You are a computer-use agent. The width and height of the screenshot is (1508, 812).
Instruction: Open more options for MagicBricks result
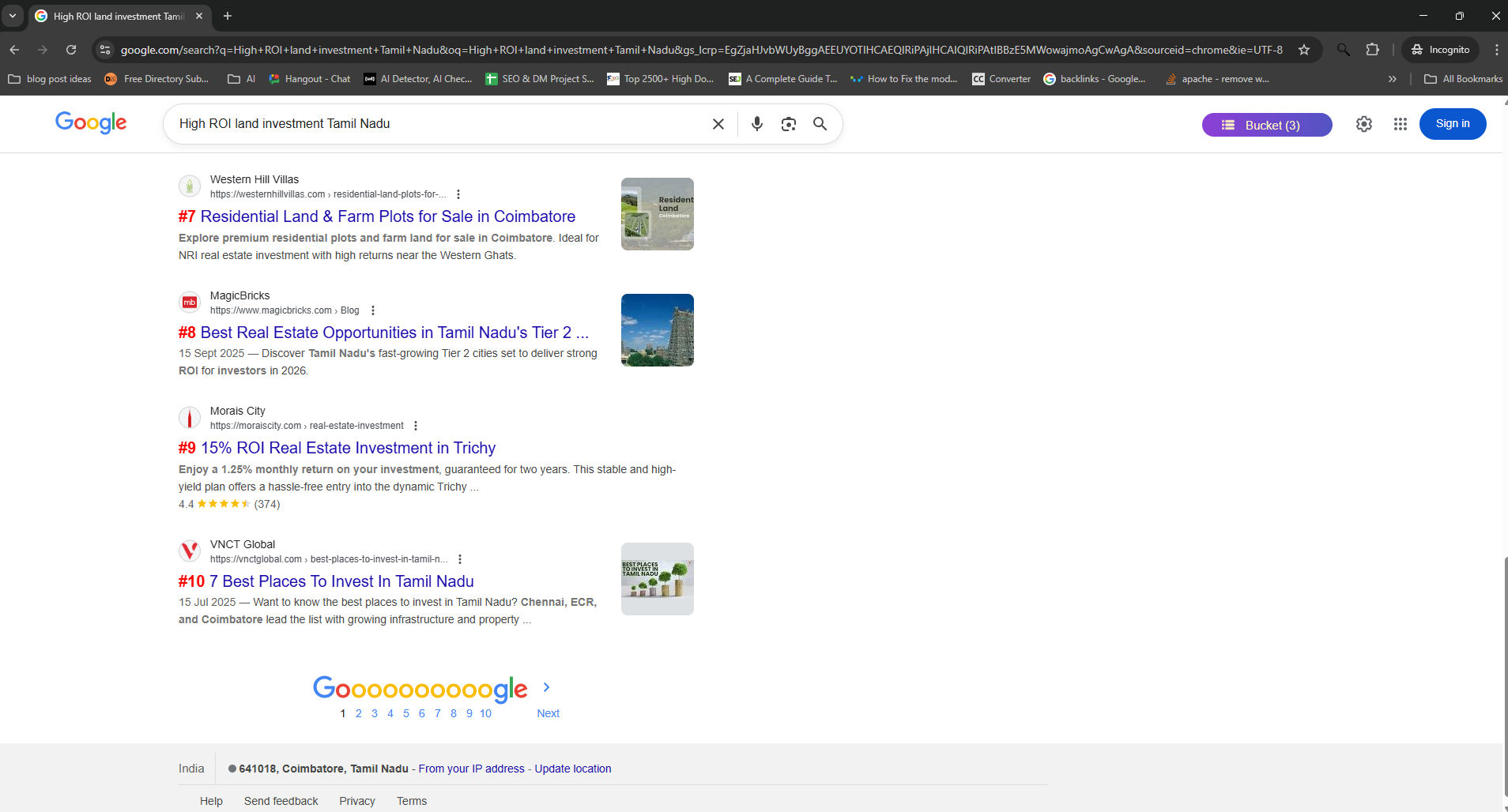373,310
